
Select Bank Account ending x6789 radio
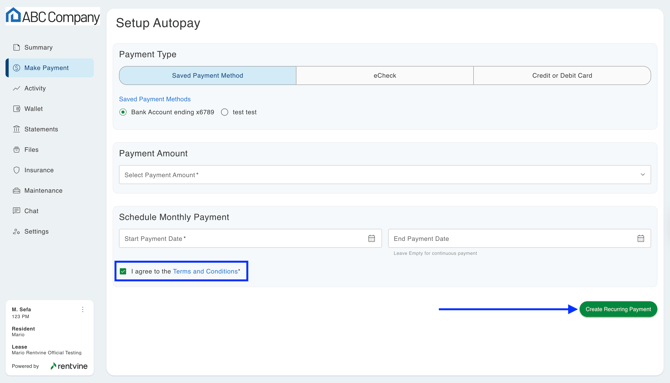point(123,112)
